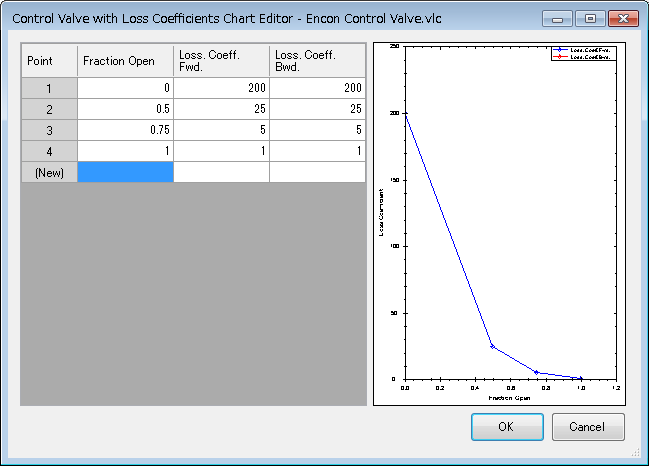Select row header for point 2
Image resolution: width=649 pixels, height=466 pixels.
point(49,109)
